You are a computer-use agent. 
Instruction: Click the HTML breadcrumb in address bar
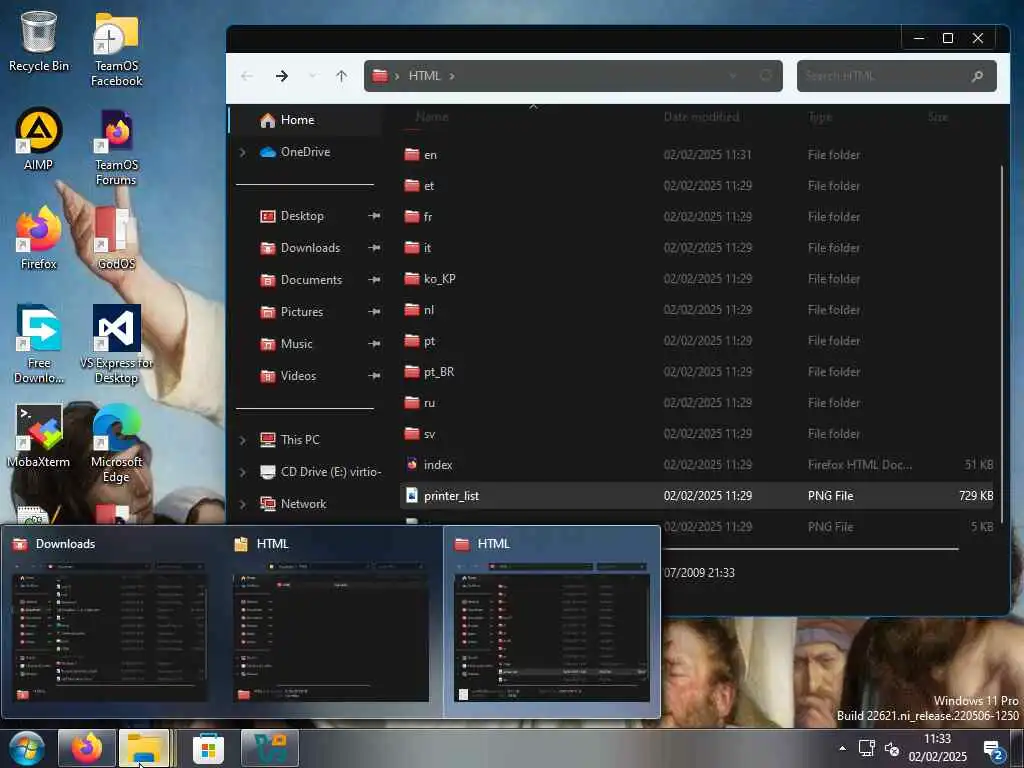(424, 76)
